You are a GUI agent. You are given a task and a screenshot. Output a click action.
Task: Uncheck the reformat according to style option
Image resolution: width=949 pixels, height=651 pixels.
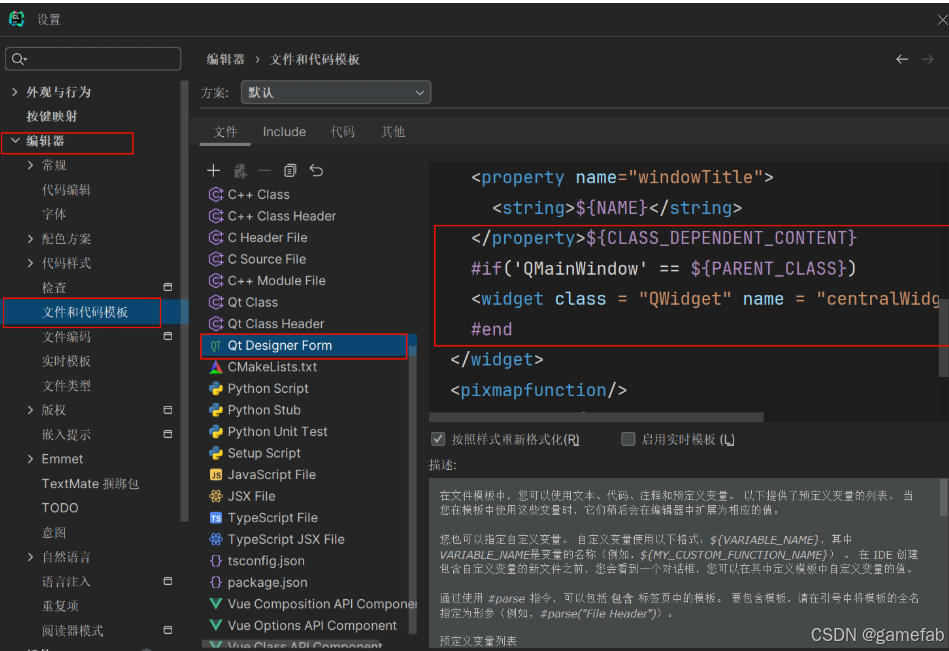click(x=438, y=437)
